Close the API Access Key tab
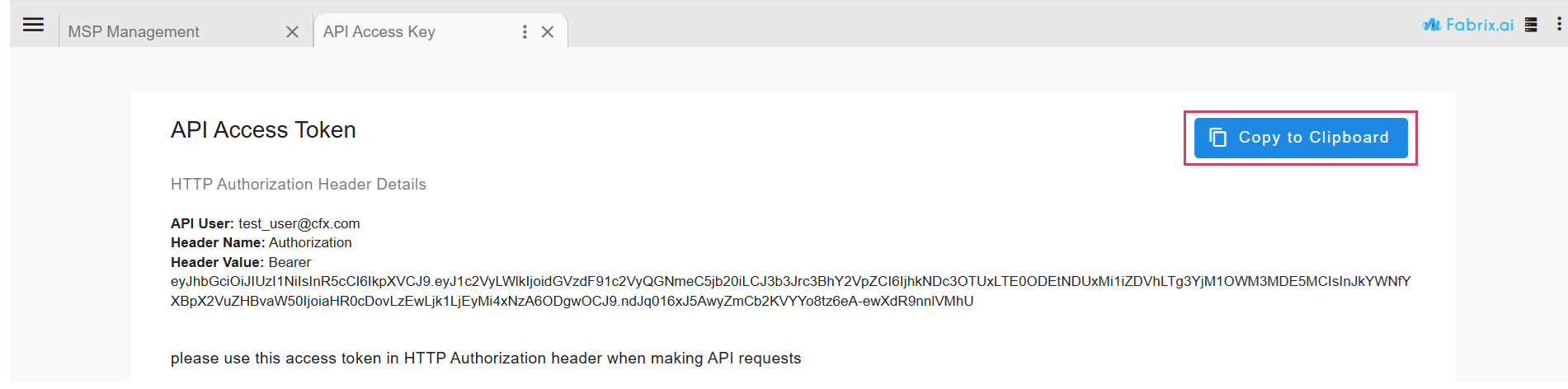The width and height of the screenshot is (1568, 389). click(548, 32)
